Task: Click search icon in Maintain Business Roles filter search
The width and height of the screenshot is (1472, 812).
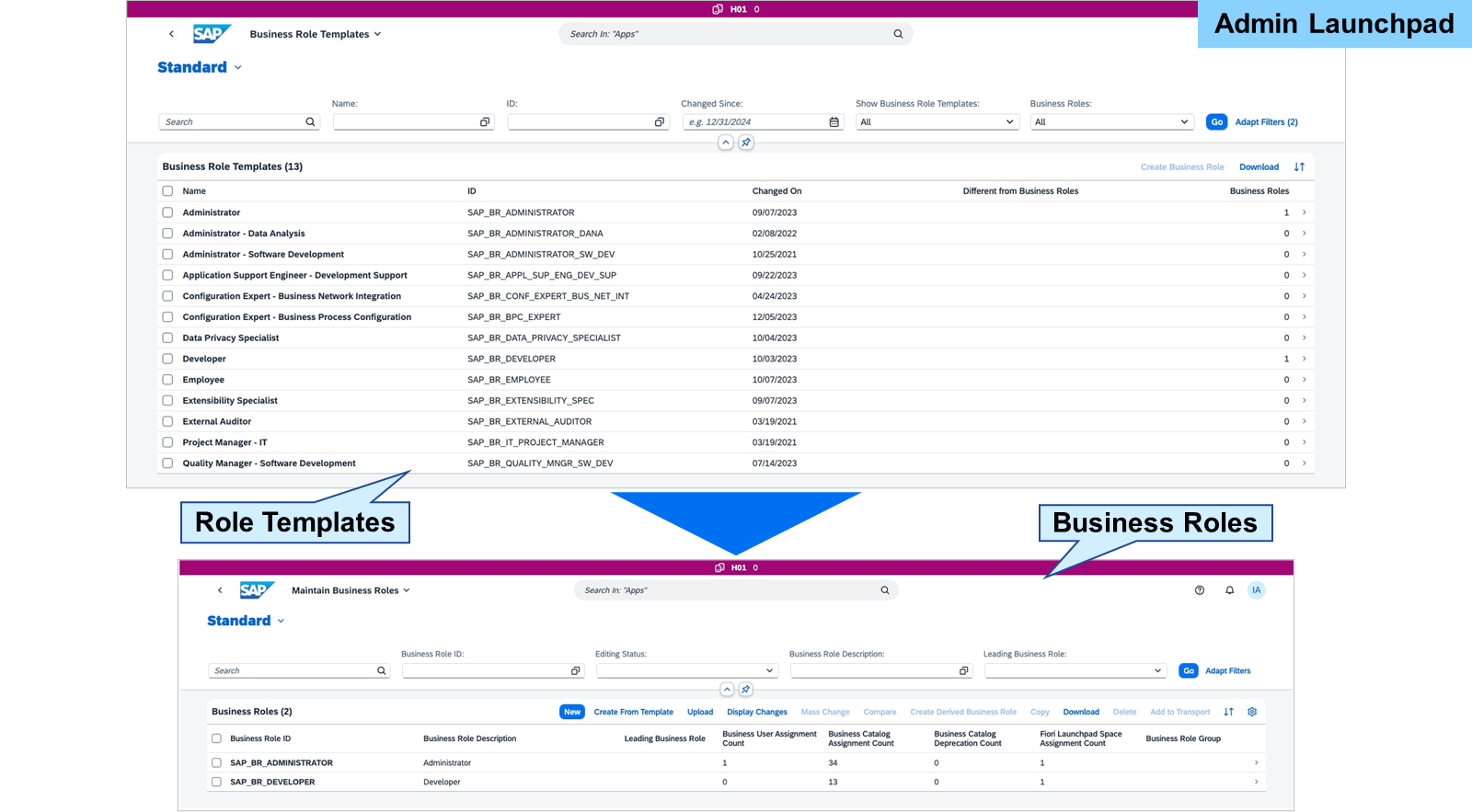Action: click(x=381, y=671)
